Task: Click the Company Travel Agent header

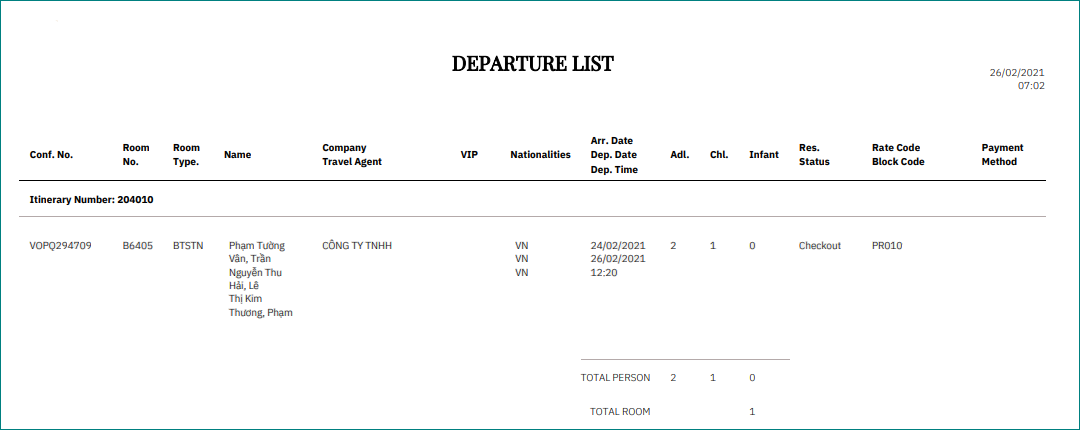Action: click(x=352, y=154)
